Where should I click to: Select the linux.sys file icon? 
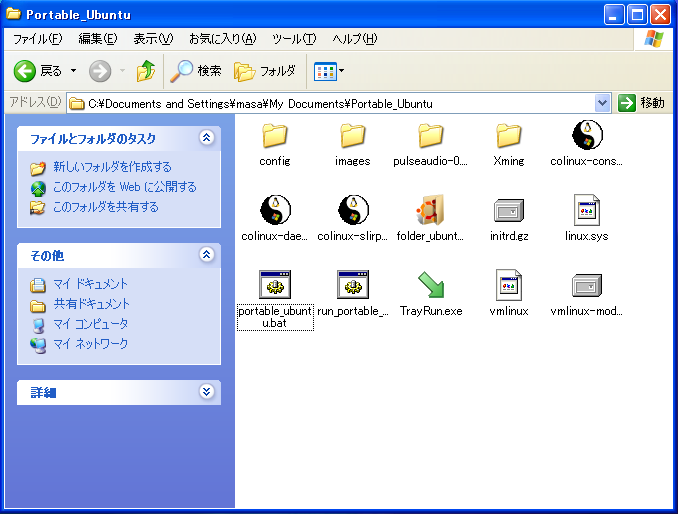(x=587, y=210)
